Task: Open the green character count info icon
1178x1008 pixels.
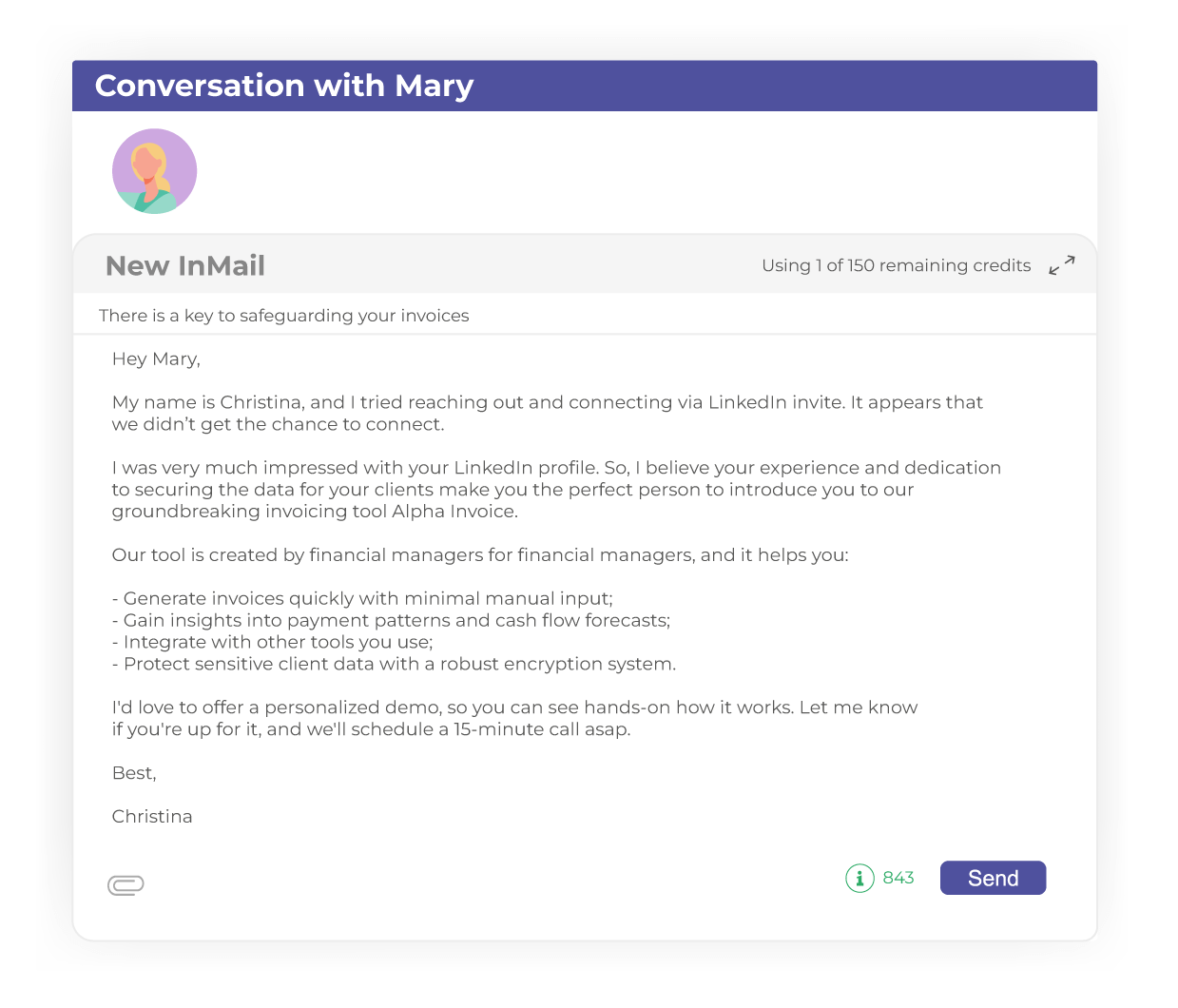Action: [859, 878]
